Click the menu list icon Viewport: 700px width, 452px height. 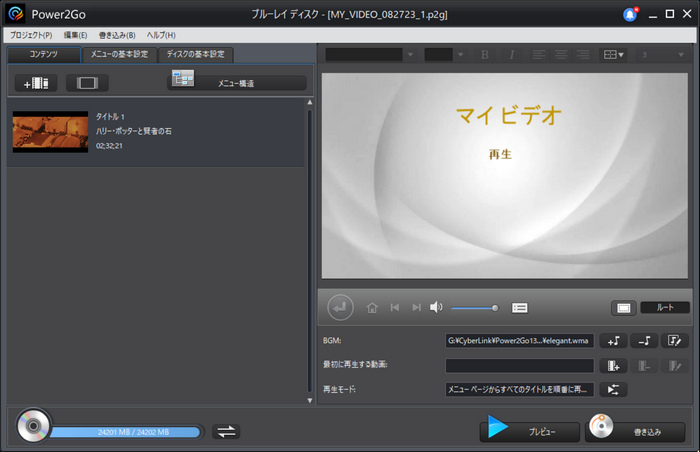pos(520,308)
